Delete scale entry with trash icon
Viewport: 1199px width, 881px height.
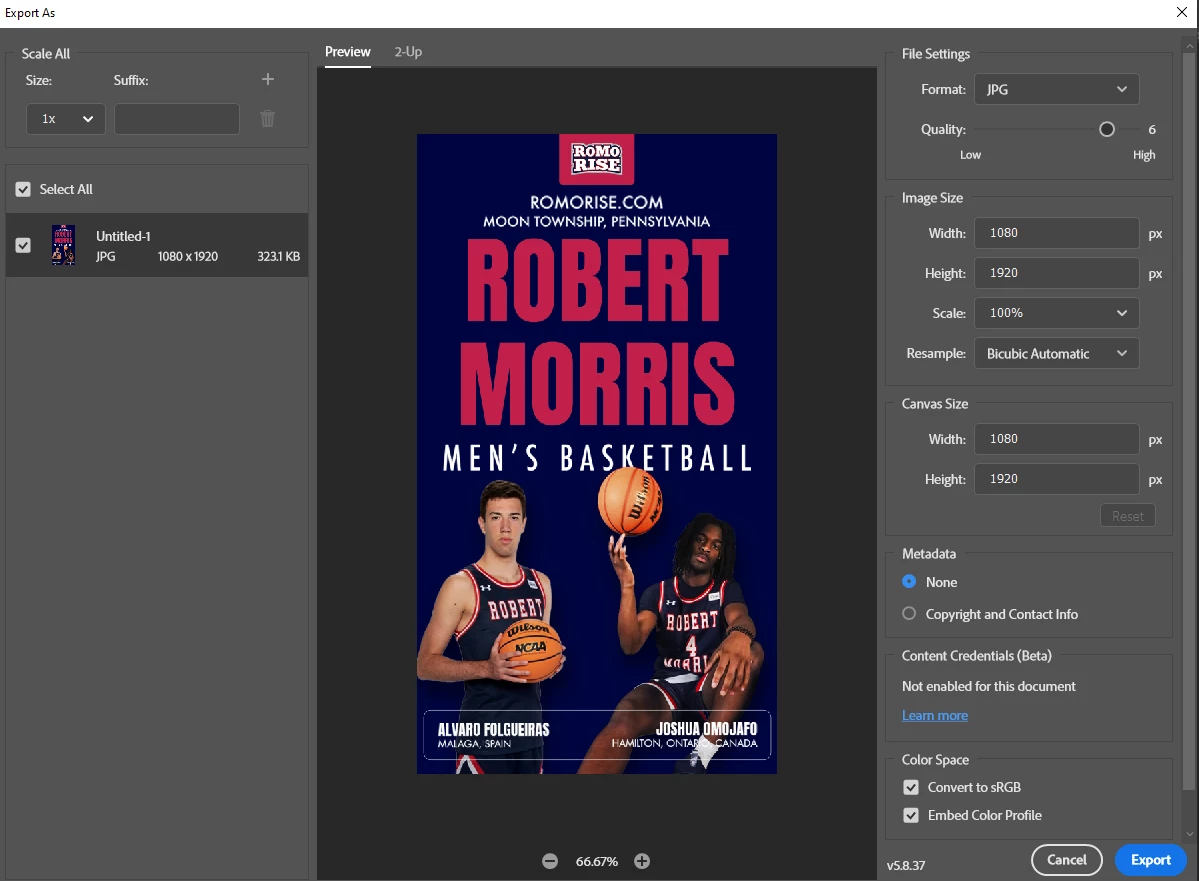click(267, 119)
